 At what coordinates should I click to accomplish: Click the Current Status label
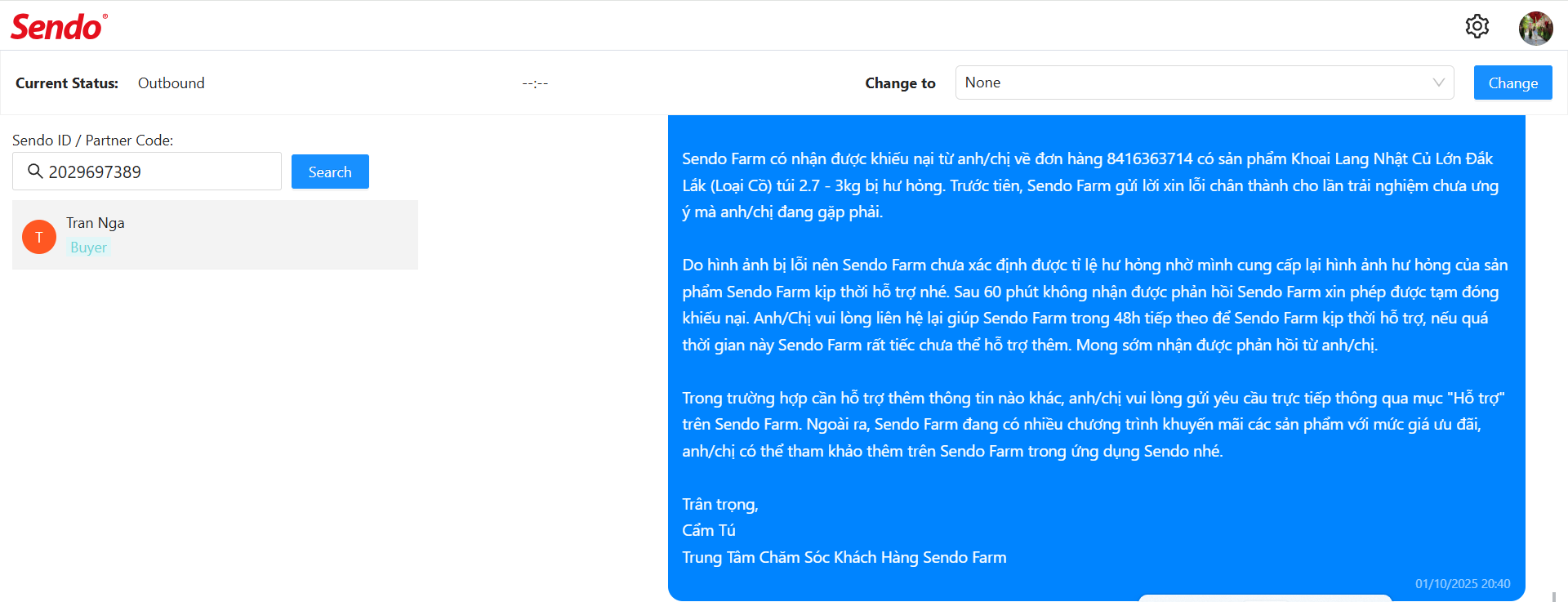pos(67,83)
